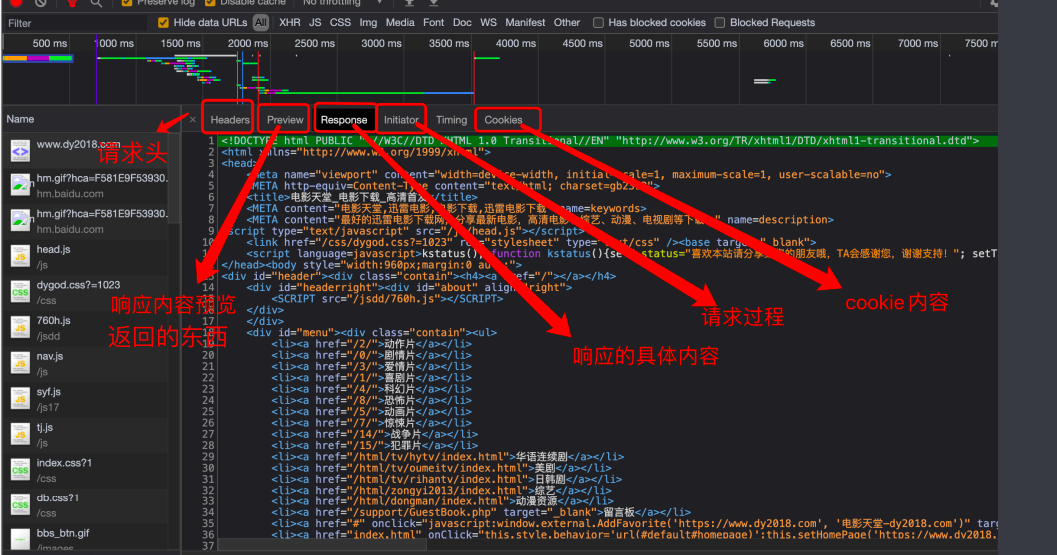Open the Cookies tab
Screen dimensions: 1057x555
pyautogui.click(x=503, y=119)
